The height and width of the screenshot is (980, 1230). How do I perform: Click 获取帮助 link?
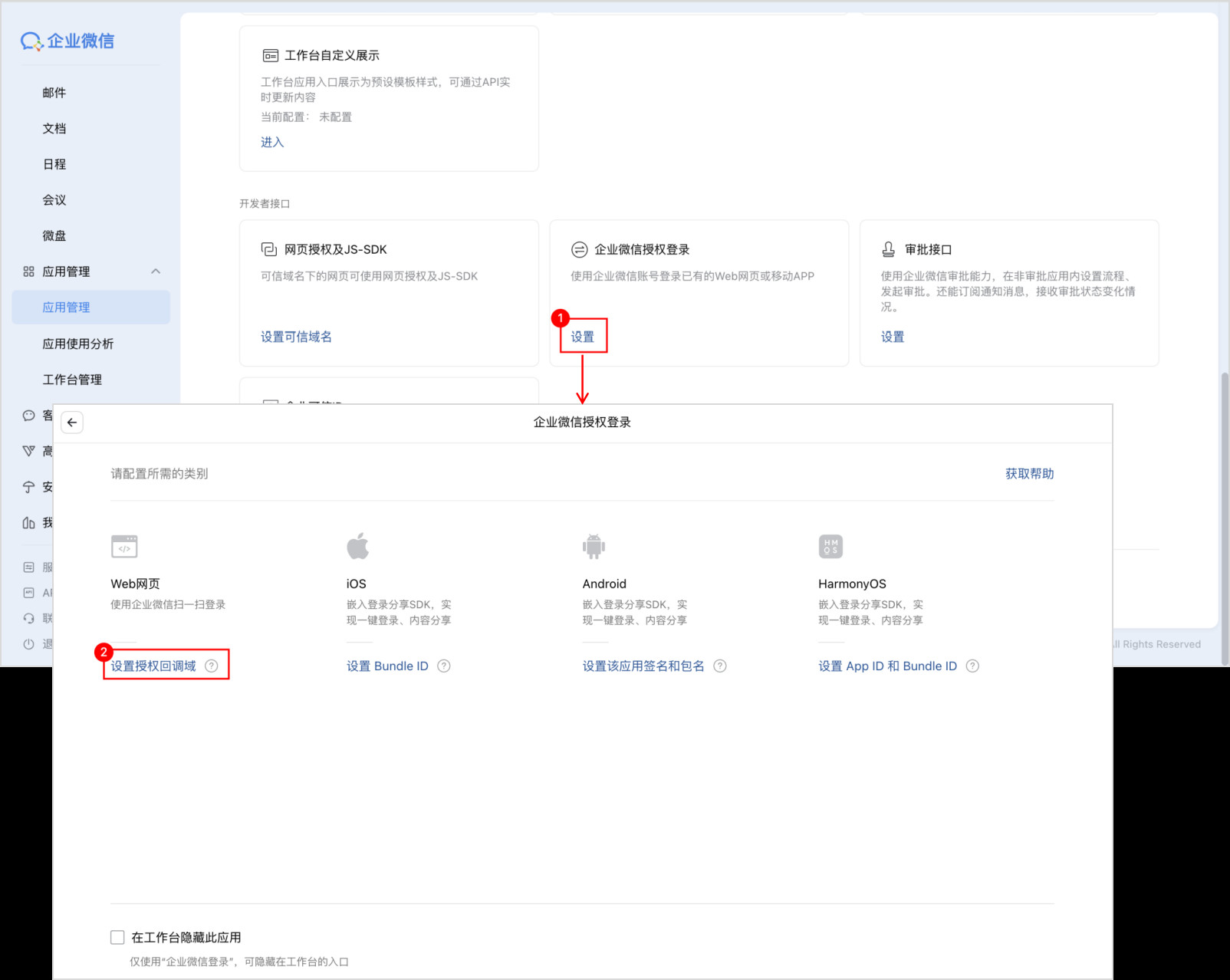point(1029,474)
